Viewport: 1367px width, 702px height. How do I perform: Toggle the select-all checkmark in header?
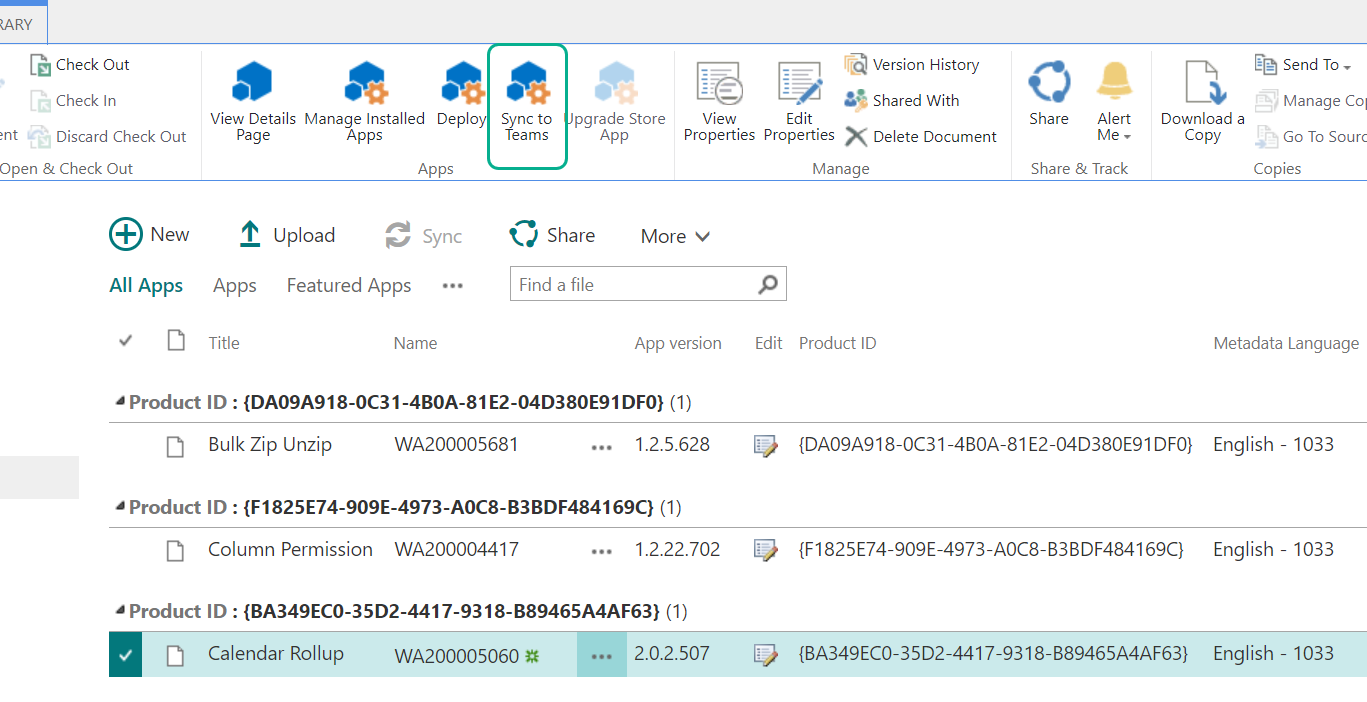126,341
